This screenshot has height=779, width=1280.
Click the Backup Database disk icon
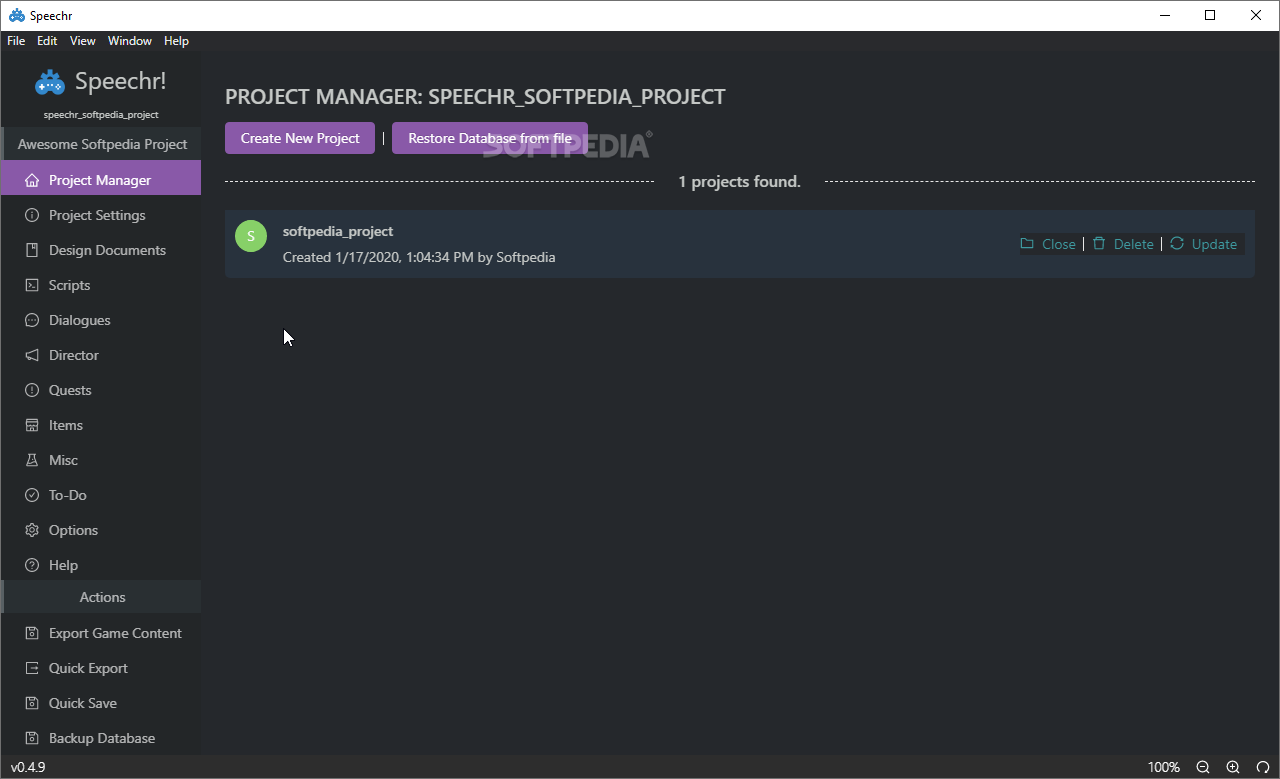(x=32, y=738)
